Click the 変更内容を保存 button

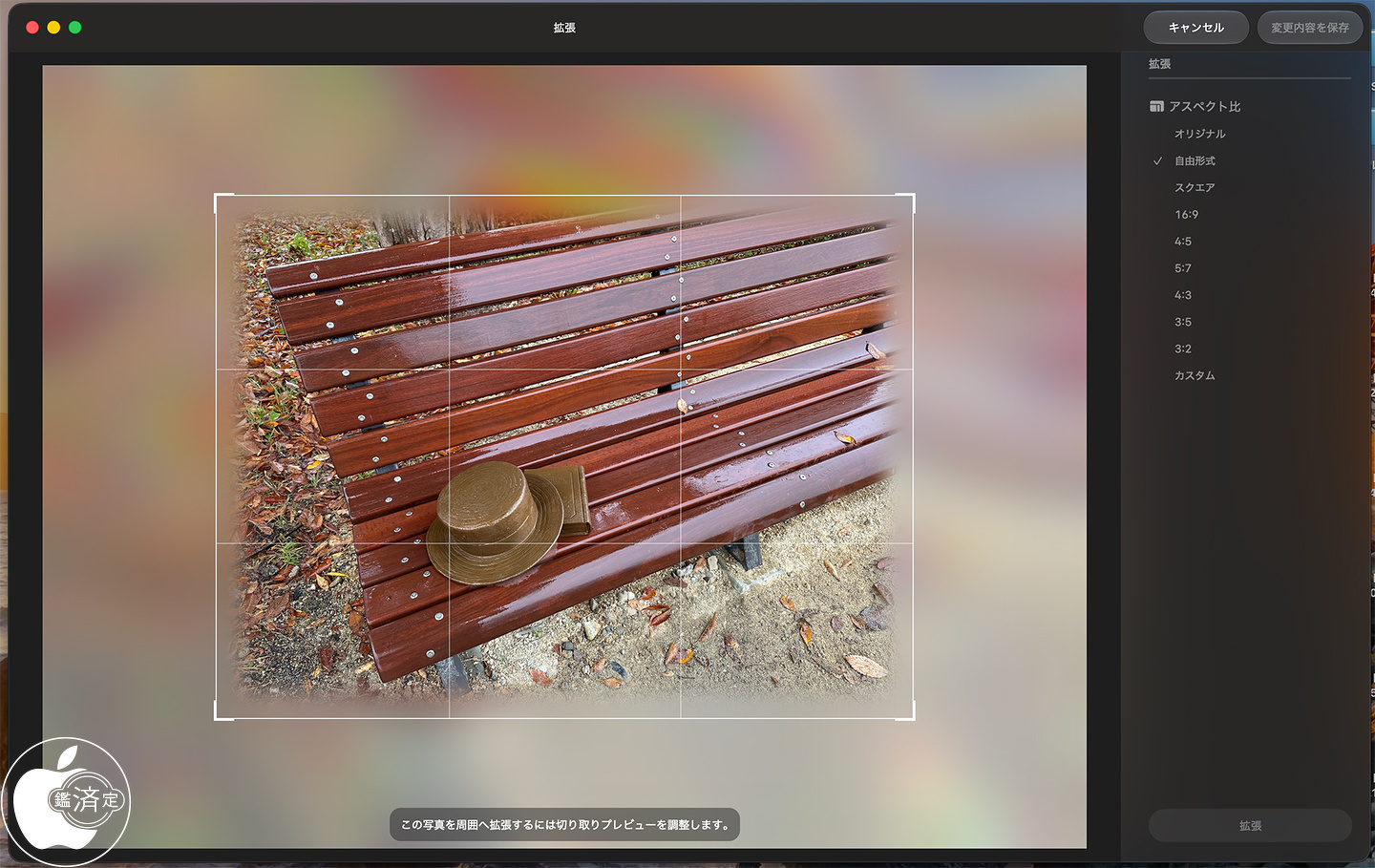tap(1309, 28)
